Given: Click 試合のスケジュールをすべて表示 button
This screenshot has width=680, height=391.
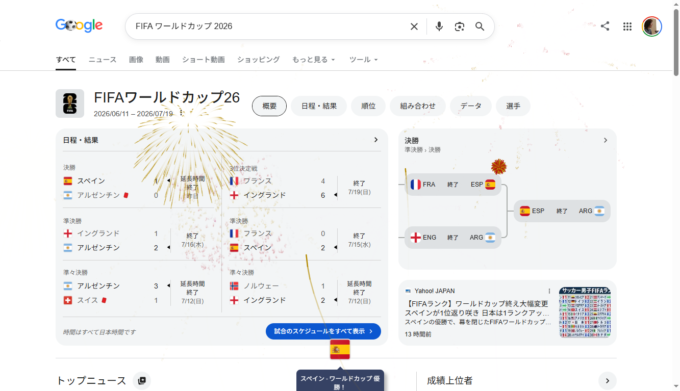Looking at the screenshot, I should (323, 331).
